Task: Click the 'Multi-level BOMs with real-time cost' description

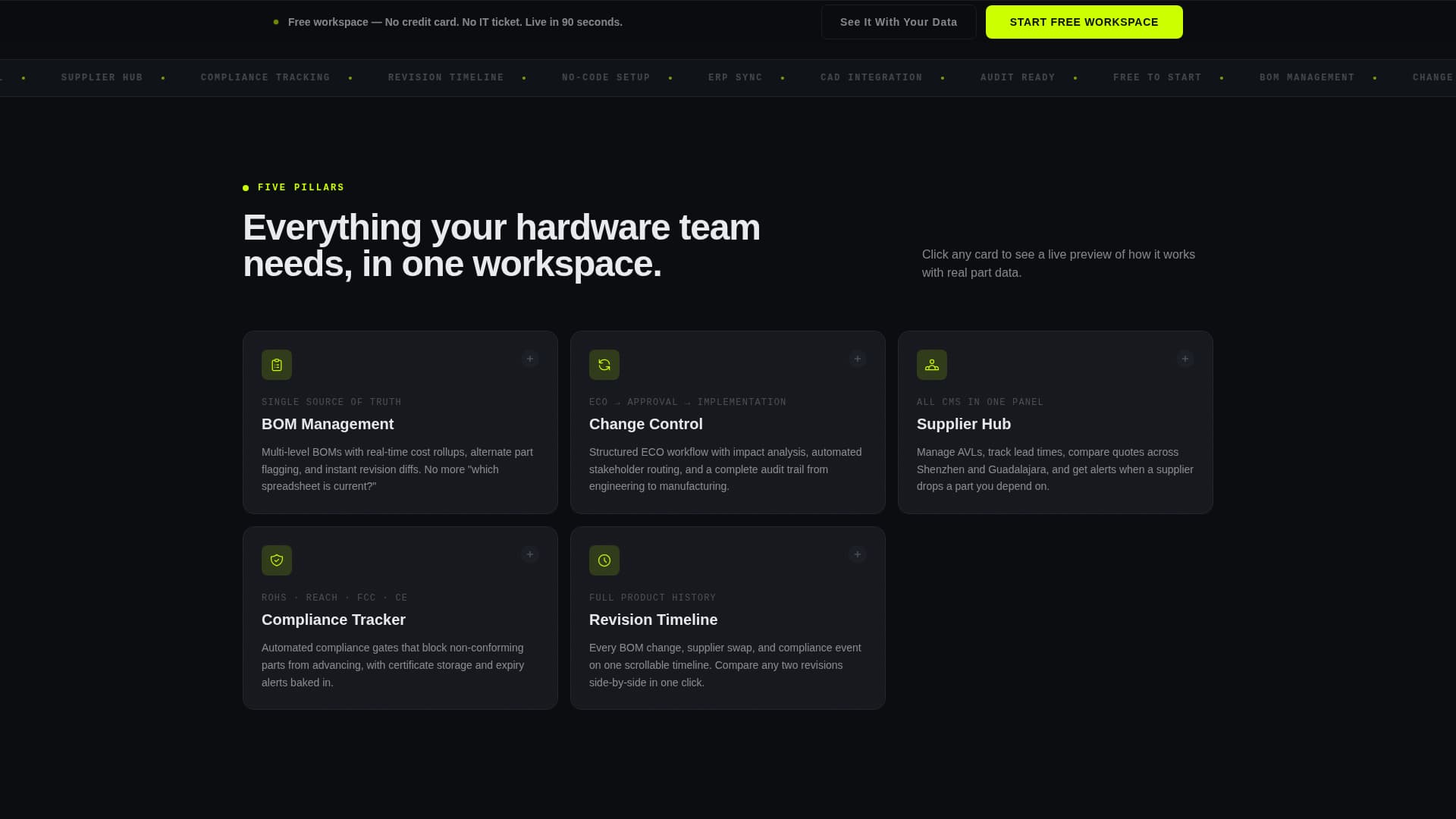Action: coord(397,469)
